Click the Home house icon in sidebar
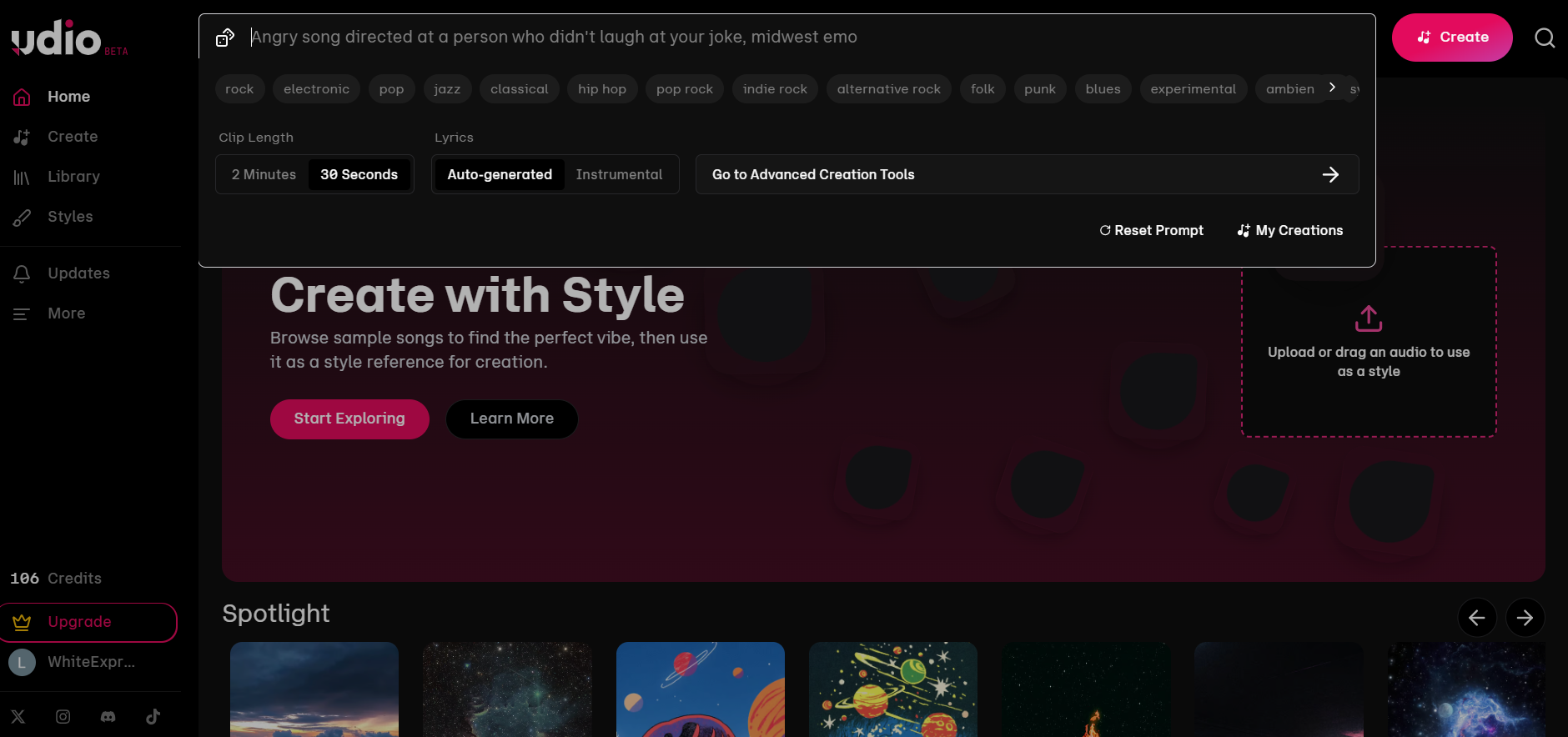This screenshot has width=1568, height=737. click(22, 97)
